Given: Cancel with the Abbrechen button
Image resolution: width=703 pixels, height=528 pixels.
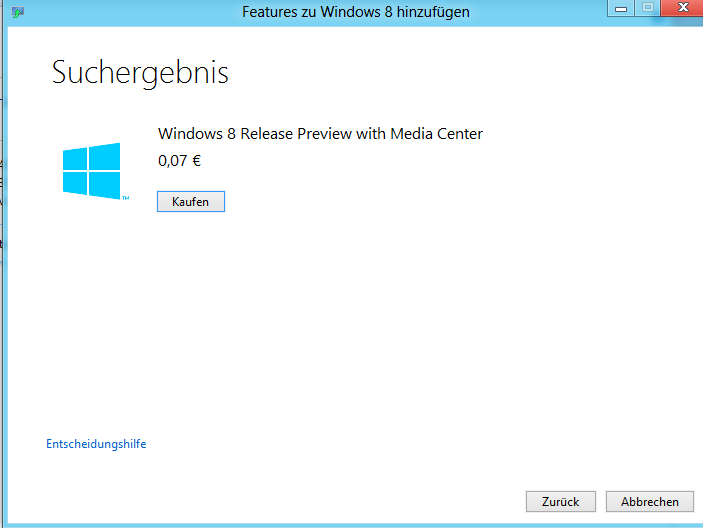Looking at the screenshot, I should point(650,502).
